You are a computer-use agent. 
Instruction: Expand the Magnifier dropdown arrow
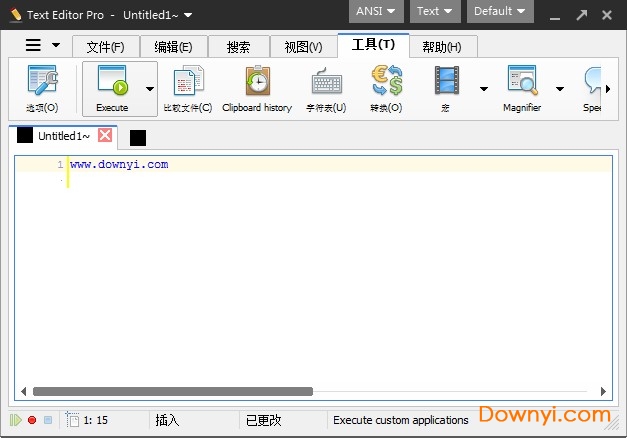[560, 89]
